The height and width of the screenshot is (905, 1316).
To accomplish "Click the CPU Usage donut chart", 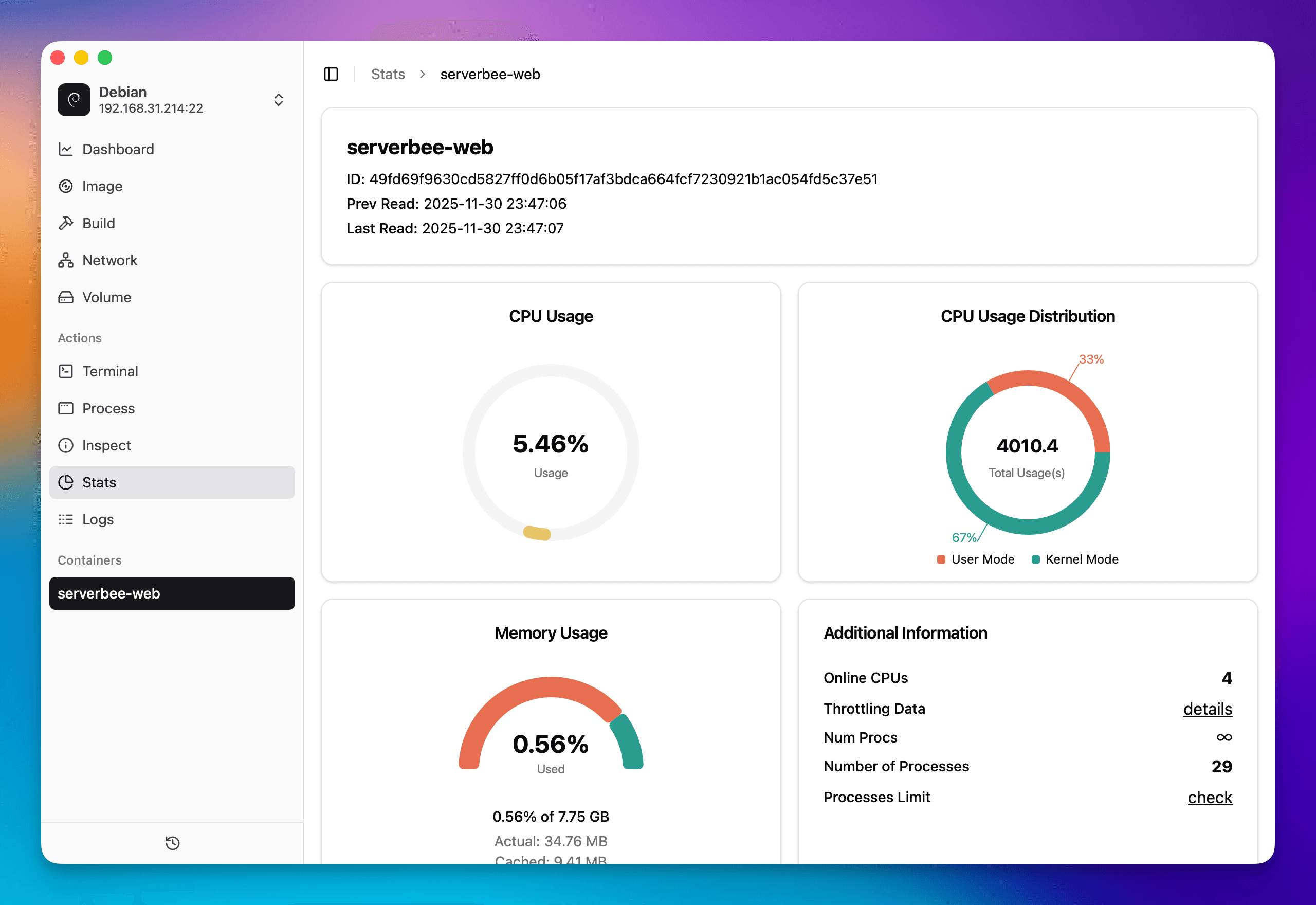I will pyautogui.click(x=551, y=452).
